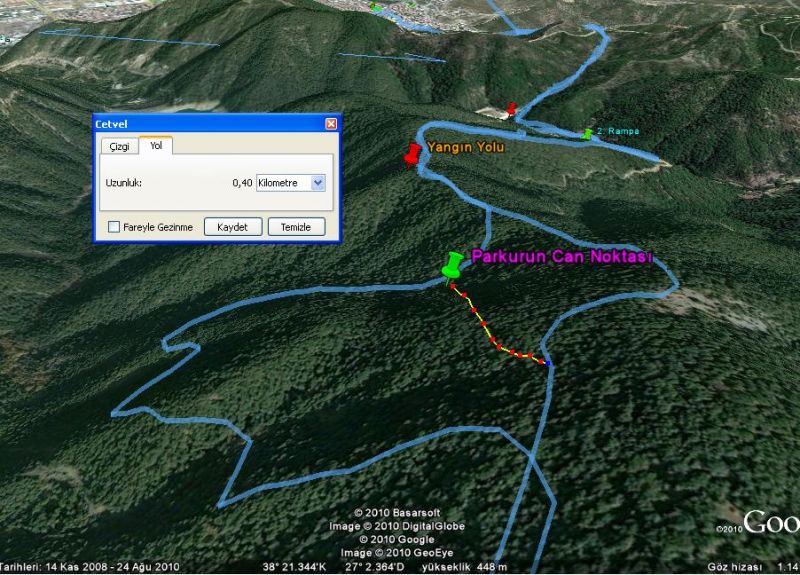Click the blue endpoint of the measured path

(x=548, y=362)
